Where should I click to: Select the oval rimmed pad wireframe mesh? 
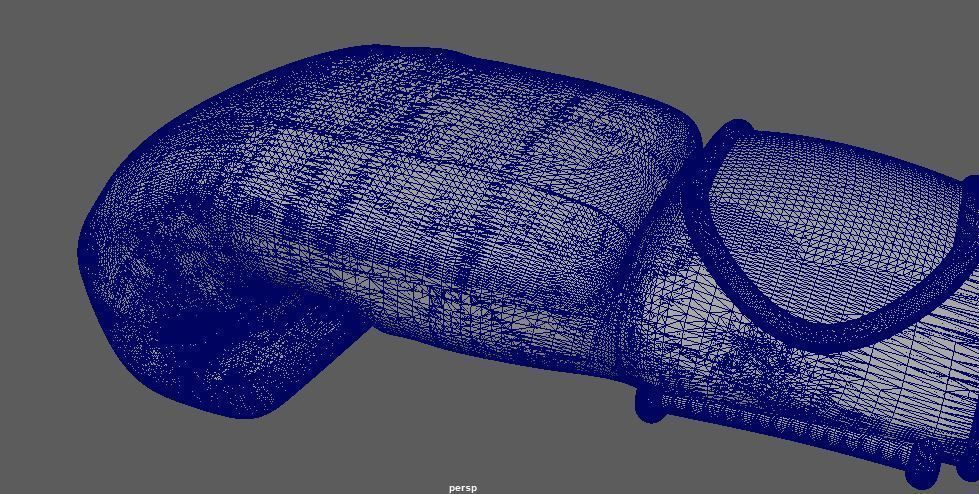[830, 237]
